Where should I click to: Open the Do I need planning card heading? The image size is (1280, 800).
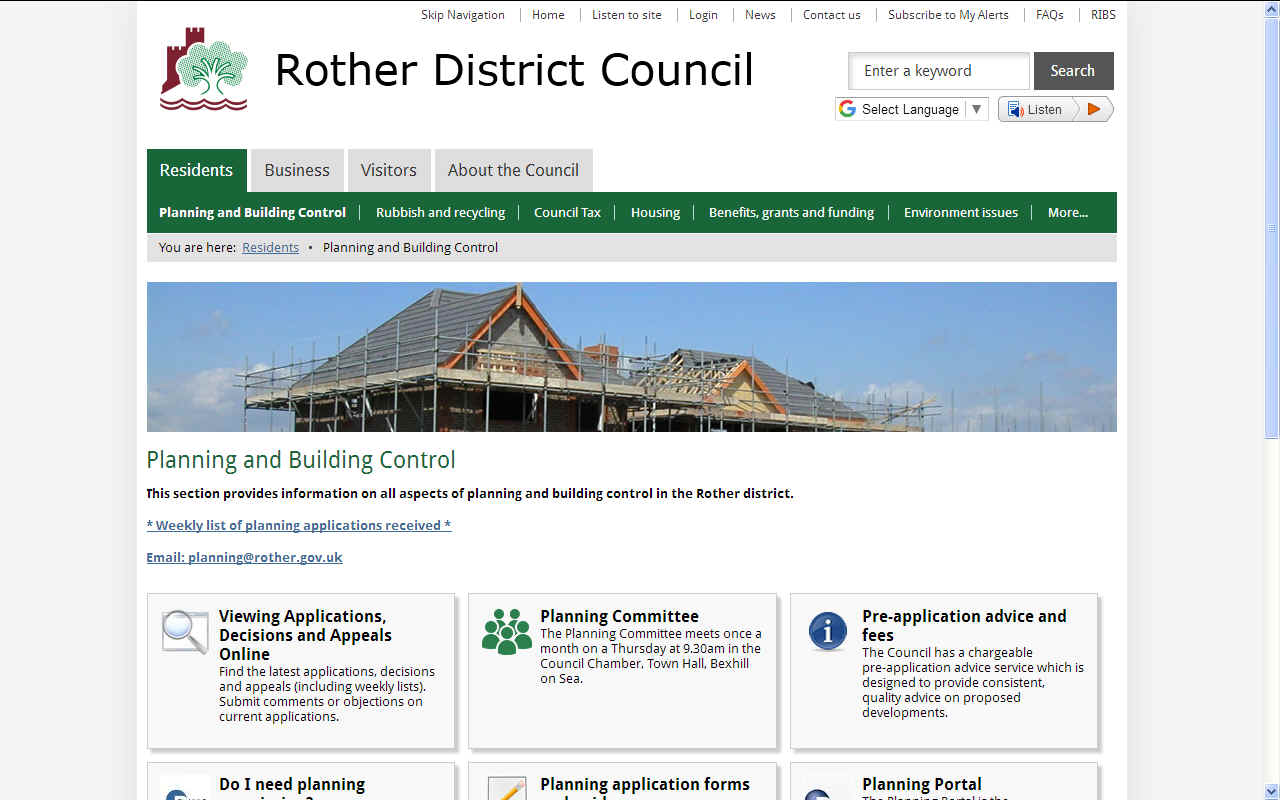click(292, 785)
